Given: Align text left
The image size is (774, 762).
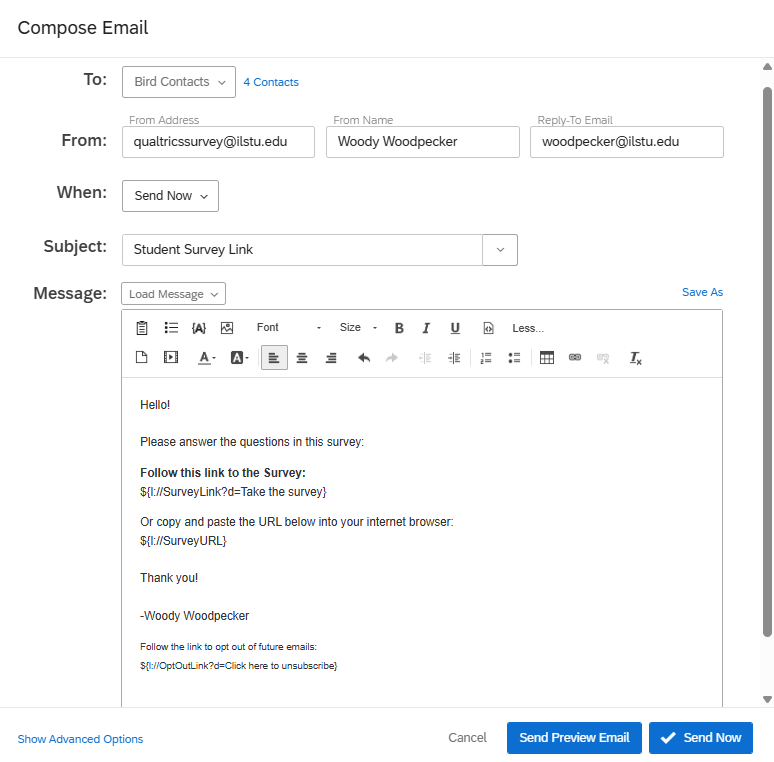Looking at the screenshot, I should 274,358.
